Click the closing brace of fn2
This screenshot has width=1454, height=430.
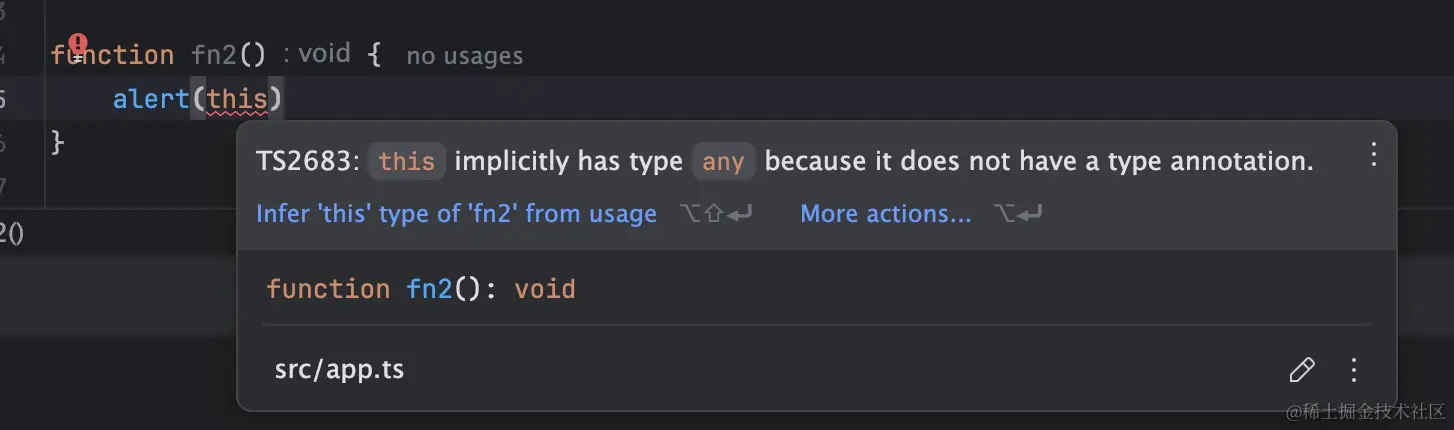tap(57, 143)
